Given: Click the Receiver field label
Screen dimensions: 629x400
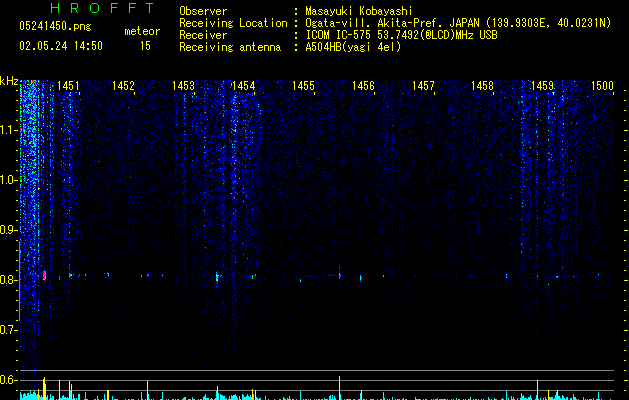Looking at the screenshot, I should (203, 35).
